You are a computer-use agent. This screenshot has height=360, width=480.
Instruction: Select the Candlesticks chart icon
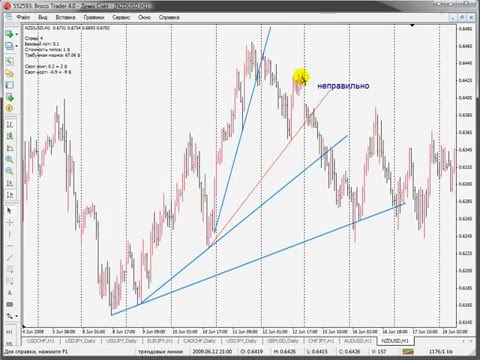pyautogui.click(x=10, y=136)
